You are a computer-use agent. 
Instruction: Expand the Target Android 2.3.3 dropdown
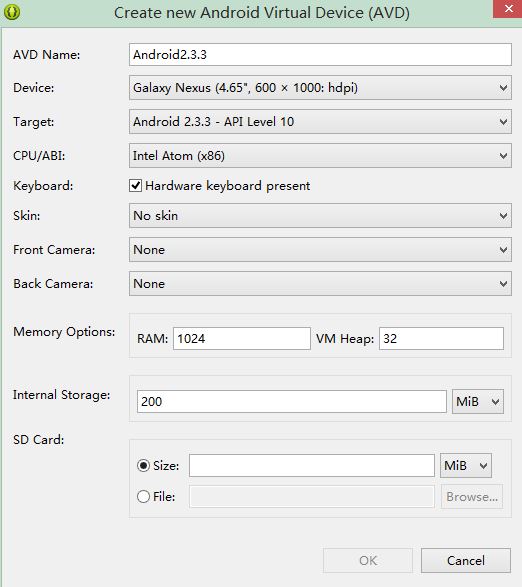[x=320, y=122]
